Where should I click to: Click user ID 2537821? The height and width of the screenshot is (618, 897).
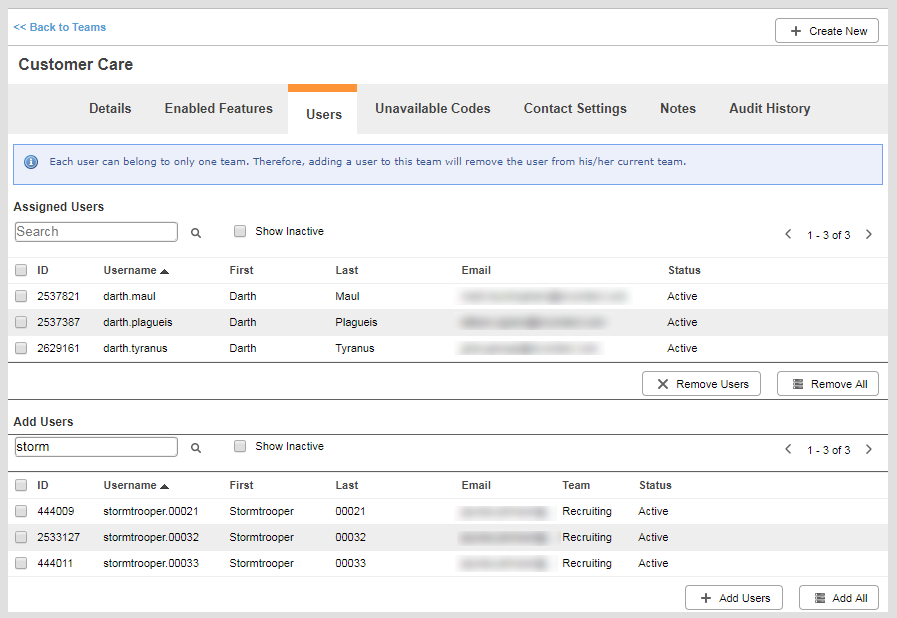58,296
